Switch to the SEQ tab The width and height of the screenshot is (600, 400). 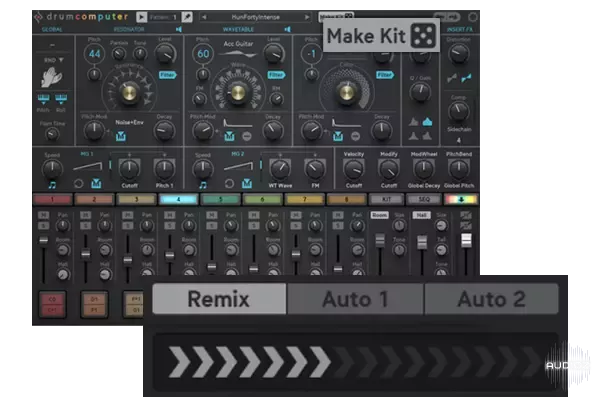[x=424, y=199]
